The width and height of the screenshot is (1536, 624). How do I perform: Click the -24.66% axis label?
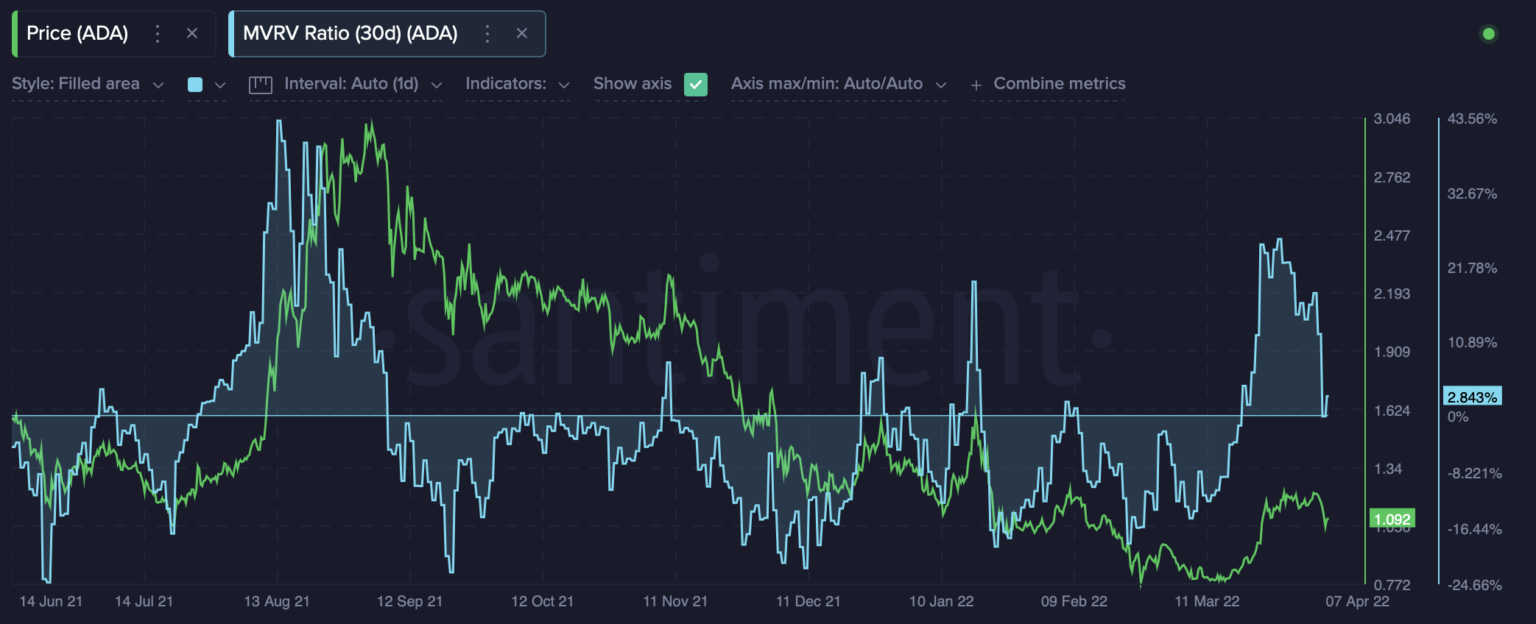[1474, 585]
